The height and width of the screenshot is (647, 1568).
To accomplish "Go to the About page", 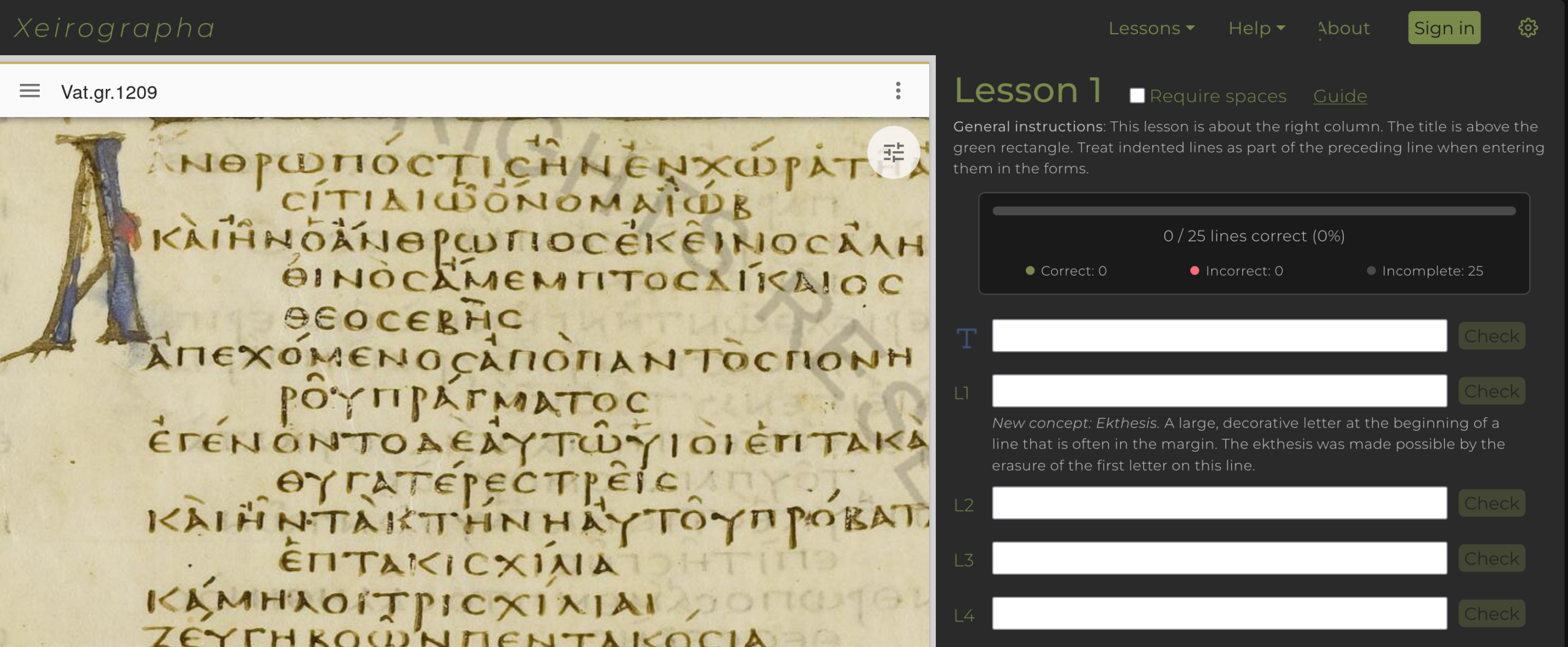I will point(1344,28).
